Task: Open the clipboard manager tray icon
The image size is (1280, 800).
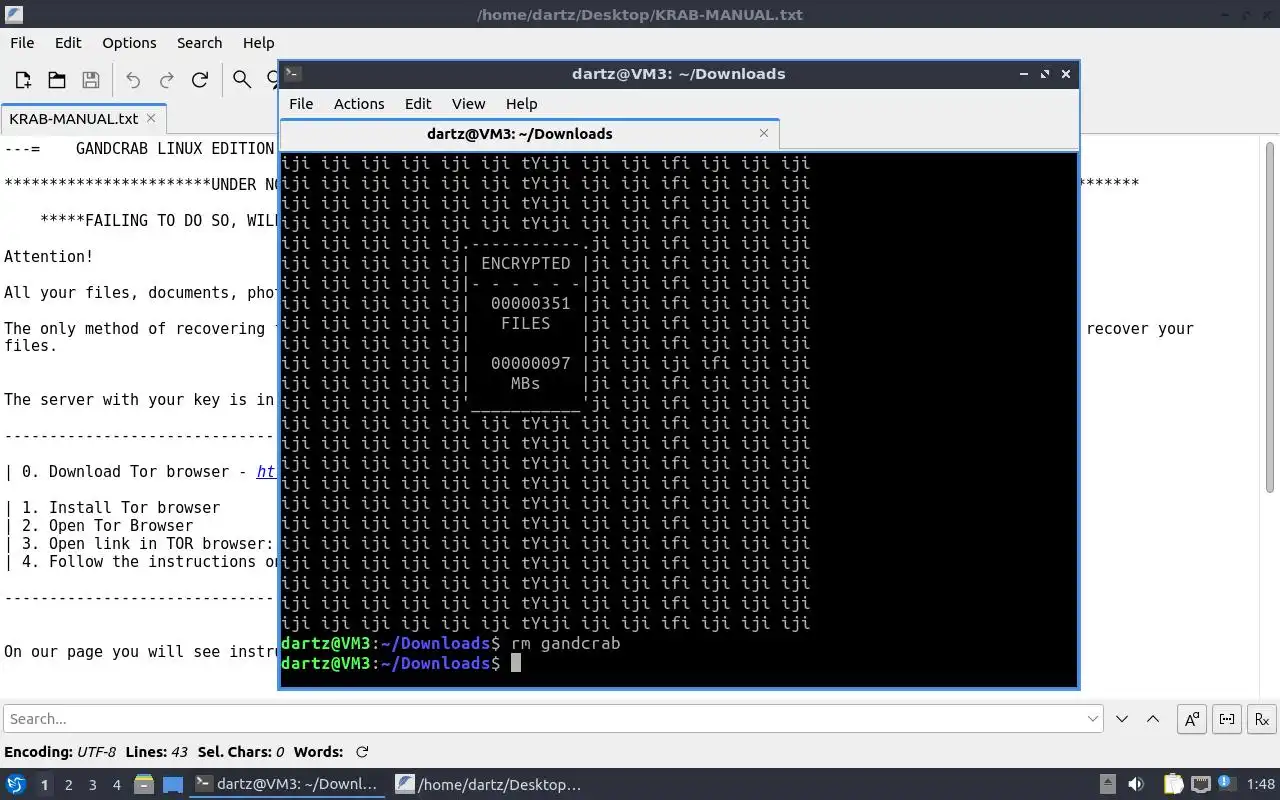Action: click(1173, 784)
